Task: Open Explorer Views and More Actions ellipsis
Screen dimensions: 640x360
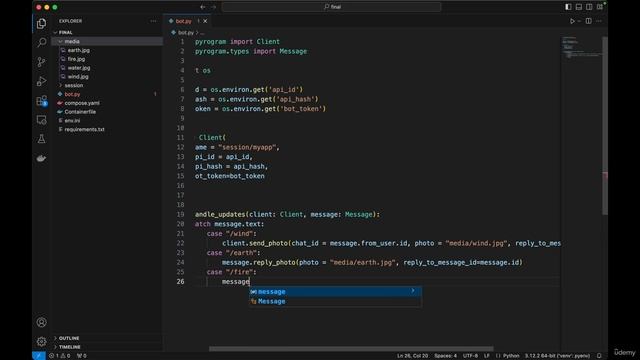Action: pyautogui.click(x=153, y=21)
